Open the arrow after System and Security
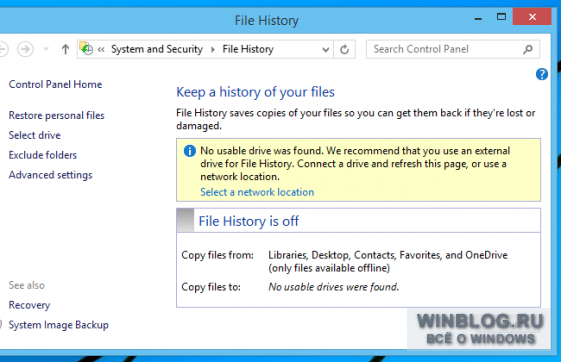The height and width of the screenshot is (362, 561). [x=213, y=49]
